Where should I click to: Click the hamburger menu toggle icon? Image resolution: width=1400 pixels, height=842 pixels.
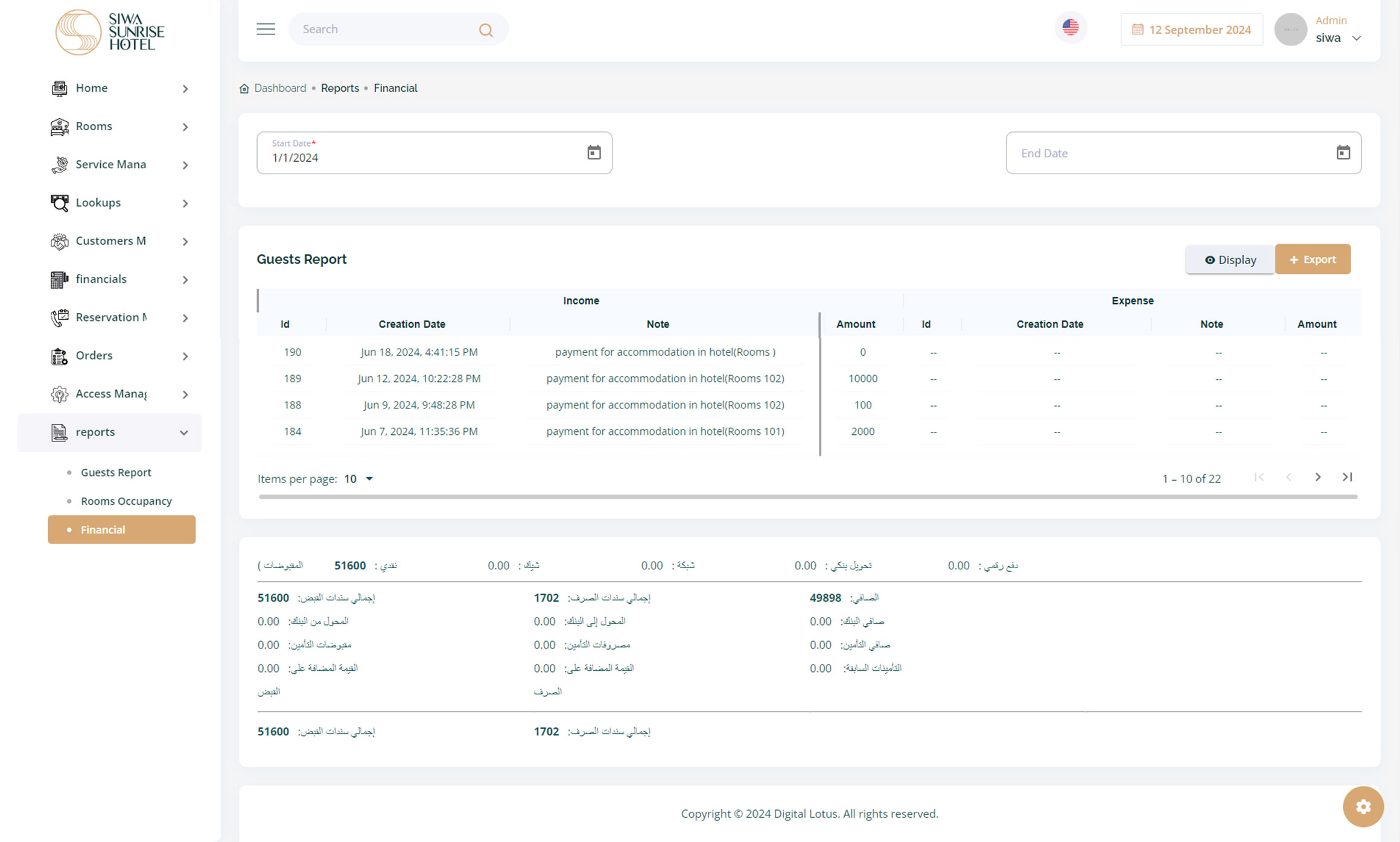(x=266, y=29)
